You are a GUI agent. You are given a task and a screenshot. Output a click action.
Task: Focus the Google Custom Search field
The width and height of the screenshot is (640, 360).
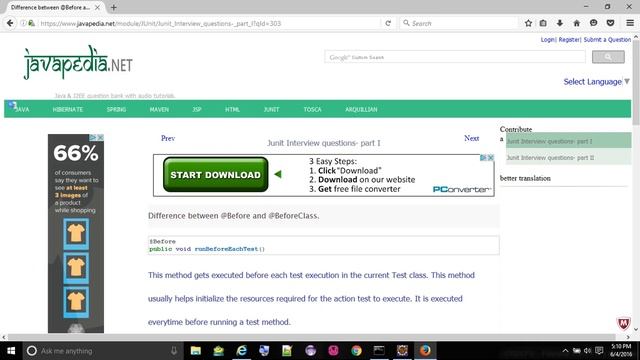pos(455,57)
